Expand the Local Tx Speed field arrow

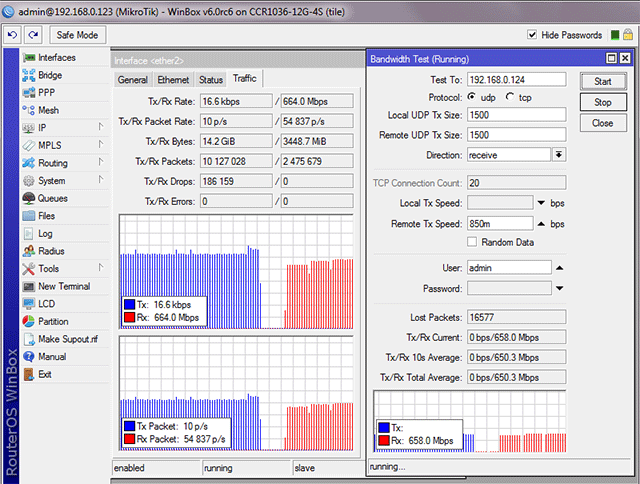point(541,203)
